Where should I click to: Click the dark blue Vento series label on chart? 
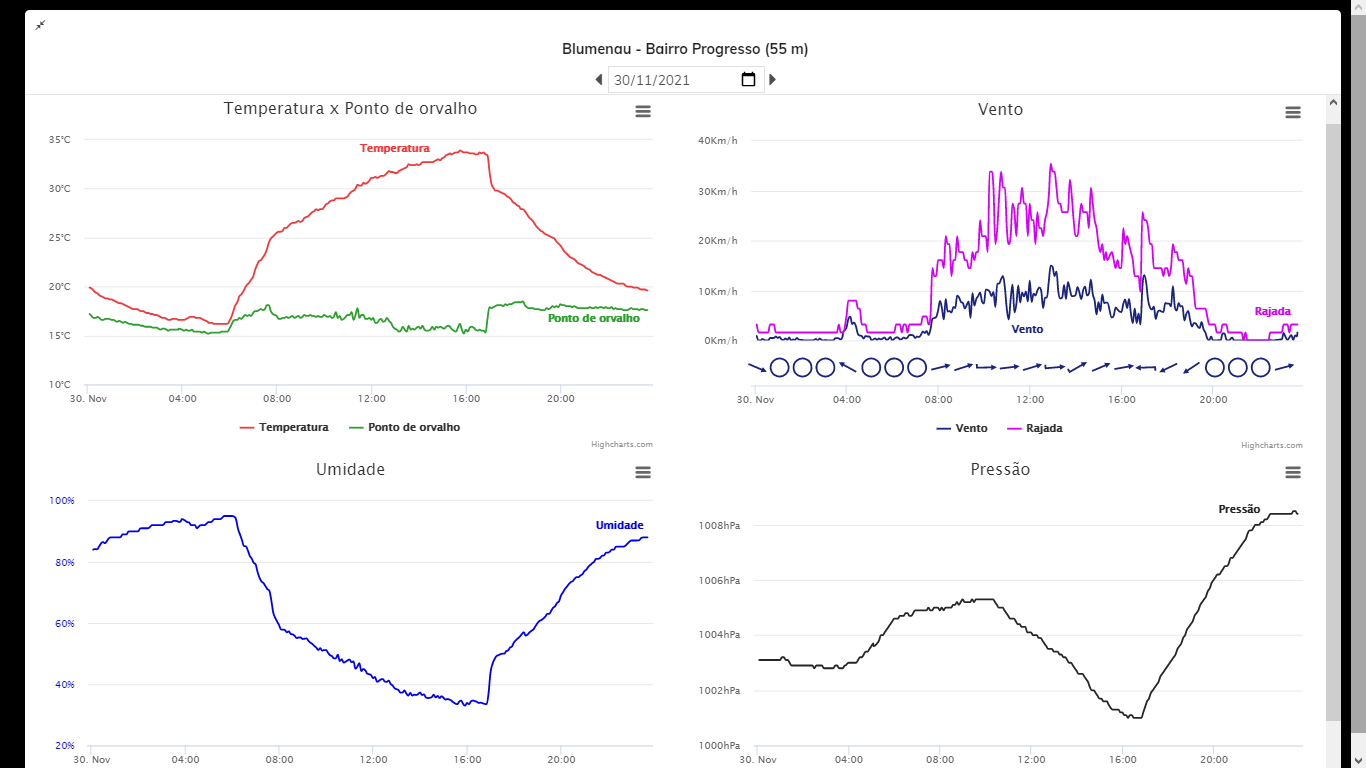point(1027,329)
